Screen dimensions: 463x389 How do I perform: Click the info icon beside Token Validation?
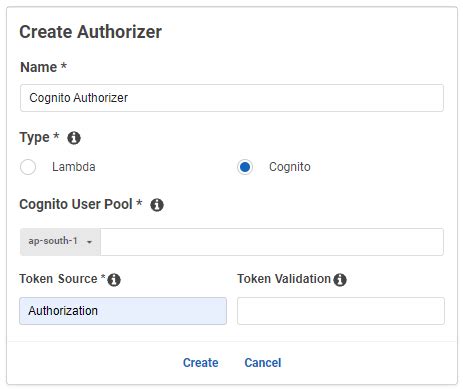(x=340, y=280)
